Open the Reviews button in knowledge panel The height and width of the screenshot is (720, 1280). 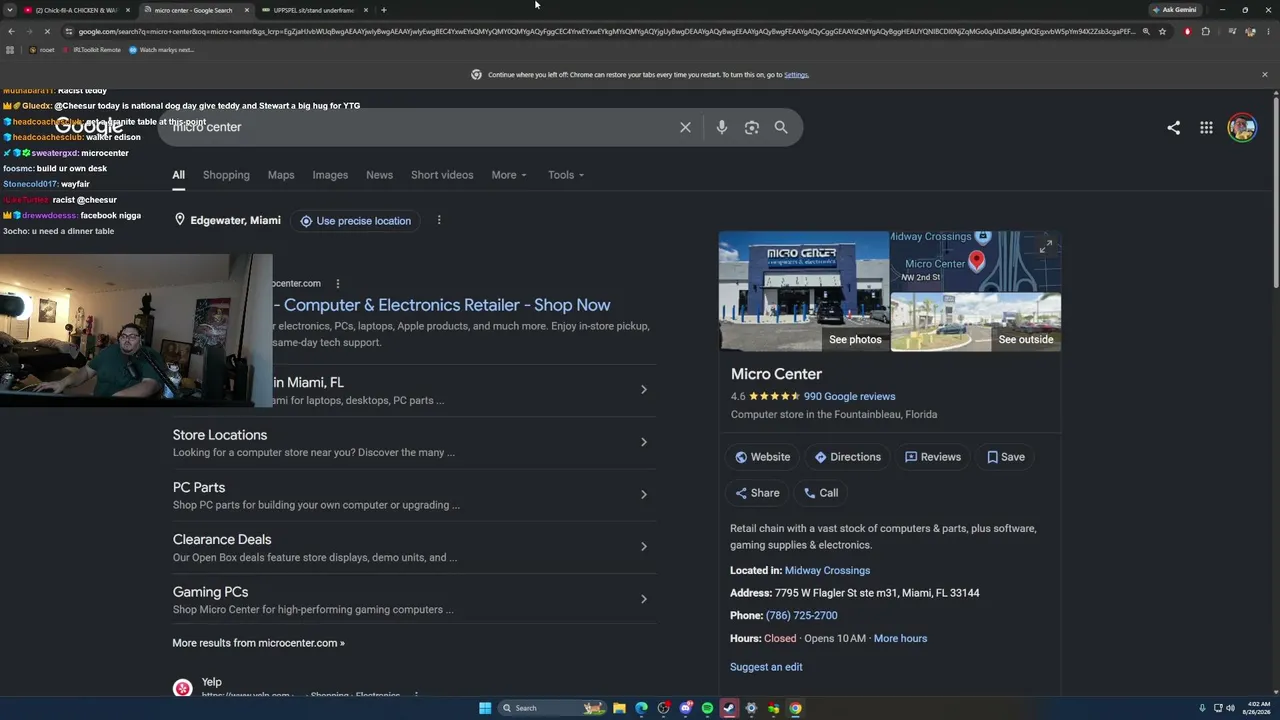point(932,457)
